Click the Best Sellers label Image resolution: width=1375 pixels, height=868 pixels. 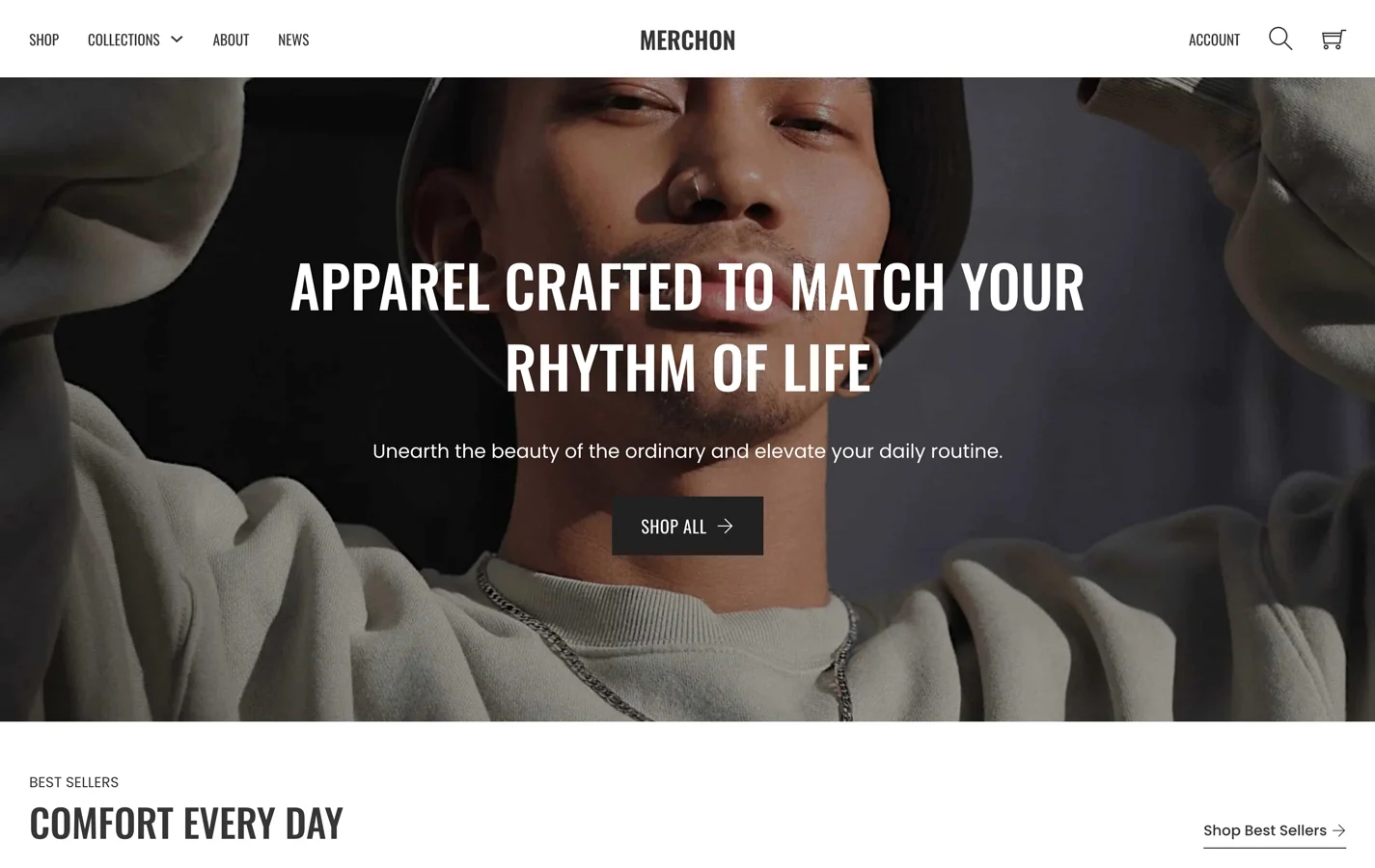pyautogui.click(x=73, y=782)
